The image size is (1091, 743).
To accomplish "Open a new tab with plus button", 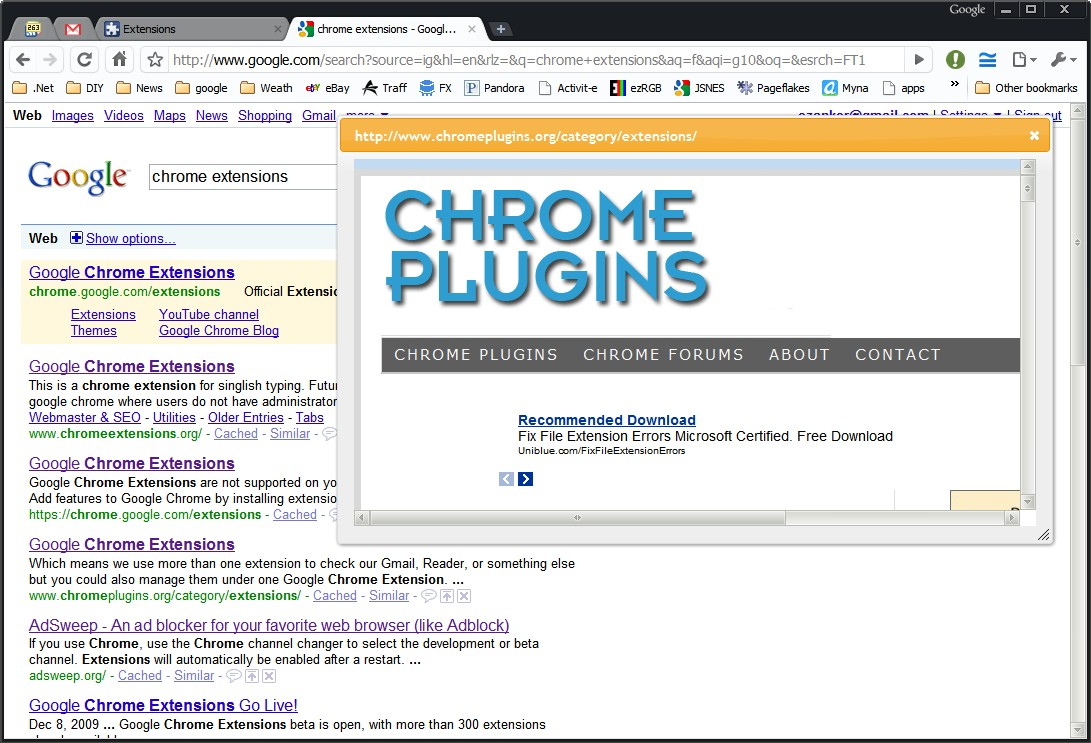I will 500,29.
